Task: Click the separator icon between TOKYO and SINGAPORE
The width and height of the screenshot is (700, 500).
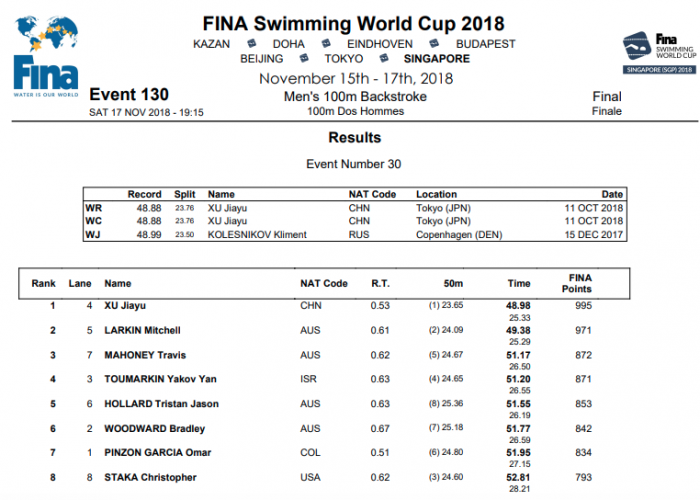Action: [x=382, y=59]
